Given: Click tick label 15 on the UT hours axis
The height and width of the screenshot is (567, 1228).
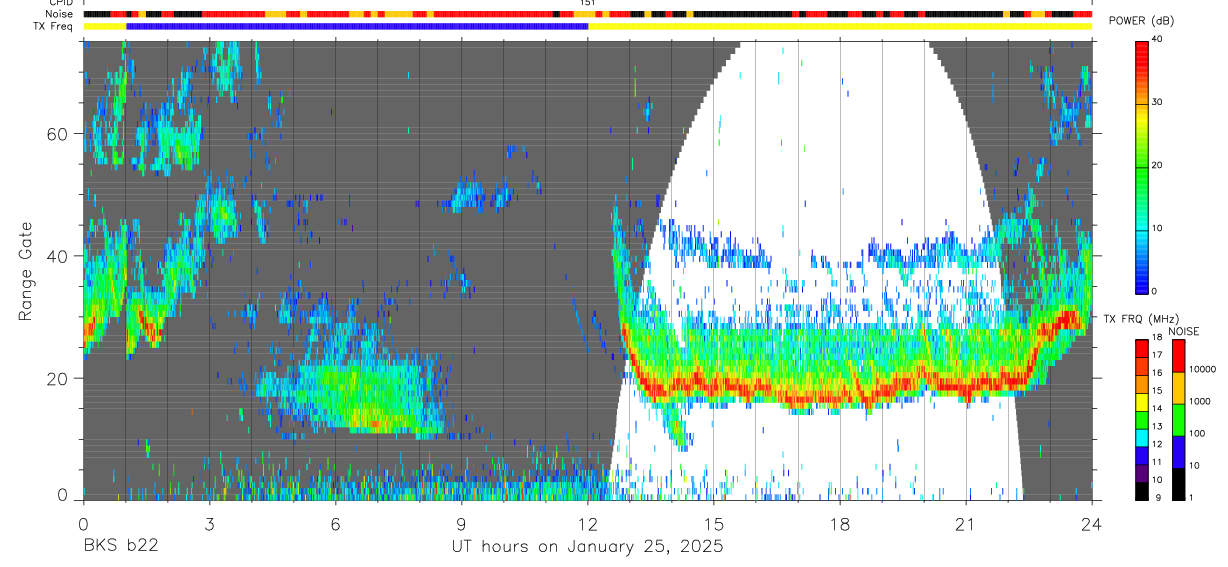Looking at the screenshot, I should [714, 524].
